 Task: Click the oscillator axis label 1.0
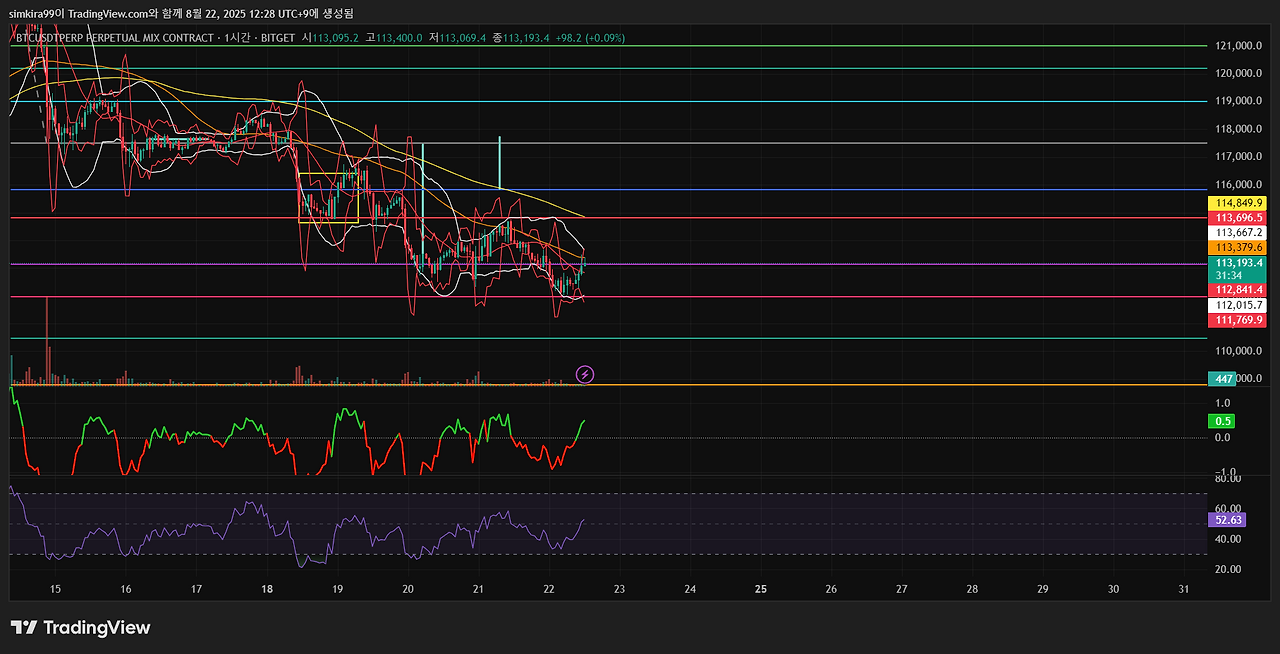pos(1223,403)
